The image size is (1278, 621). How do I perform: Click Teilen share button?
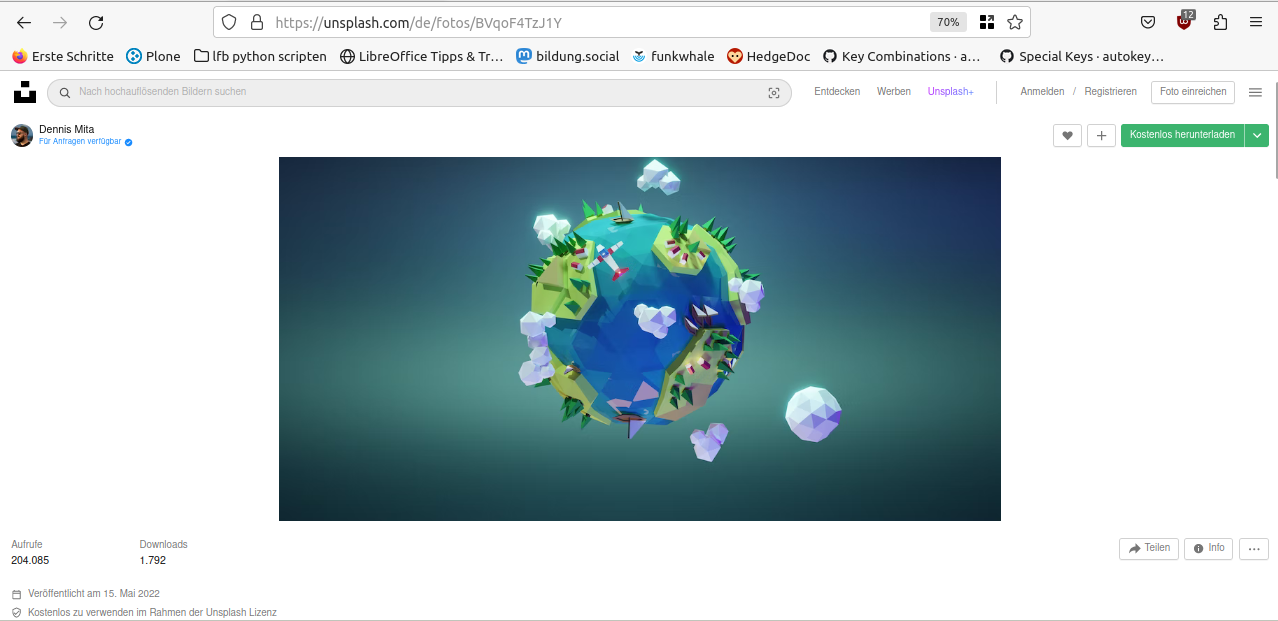(1149, 549)
